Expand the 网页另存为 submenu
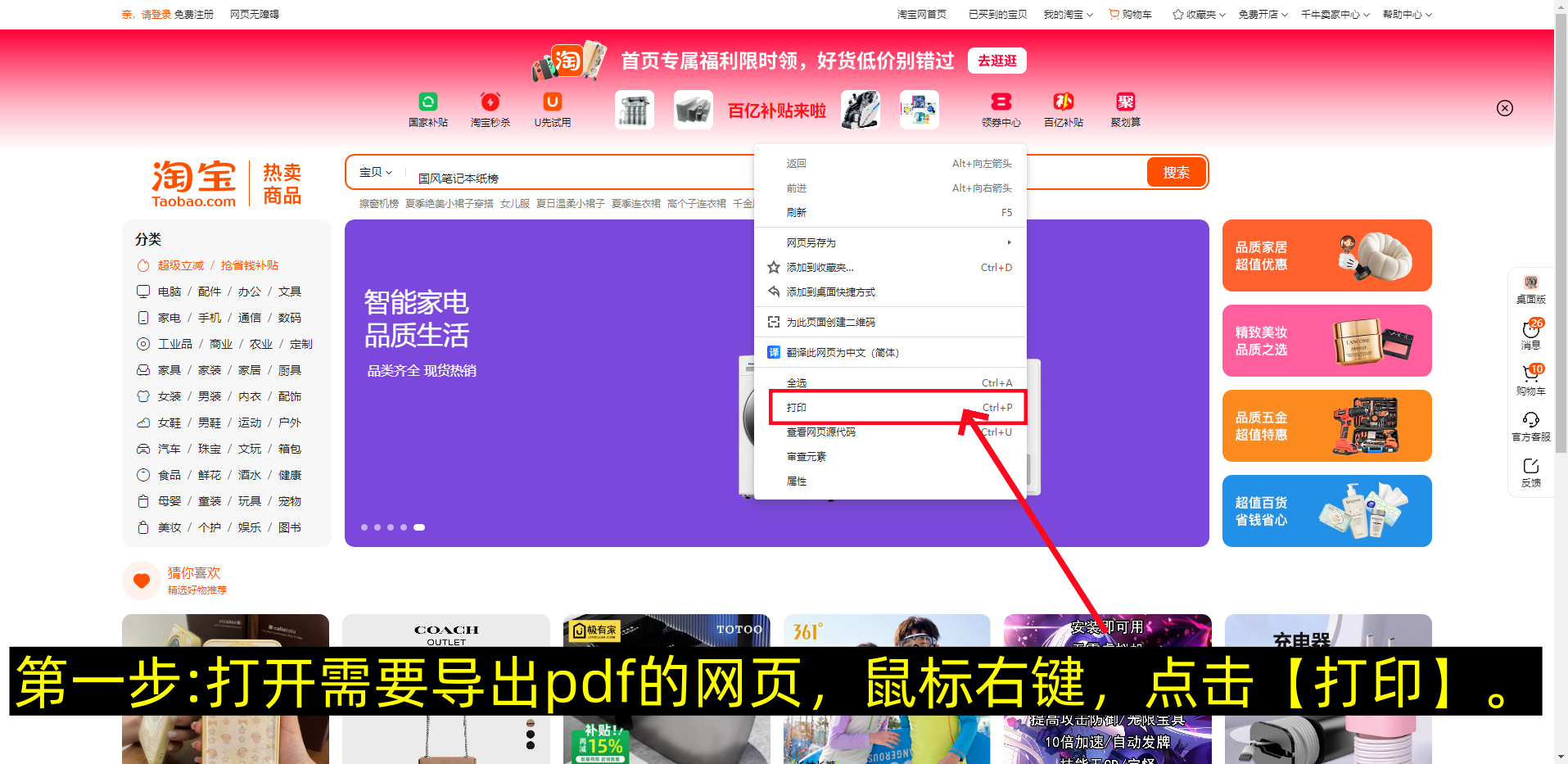This screenshot has height=764, width=1568. click(x=890, y=242)
